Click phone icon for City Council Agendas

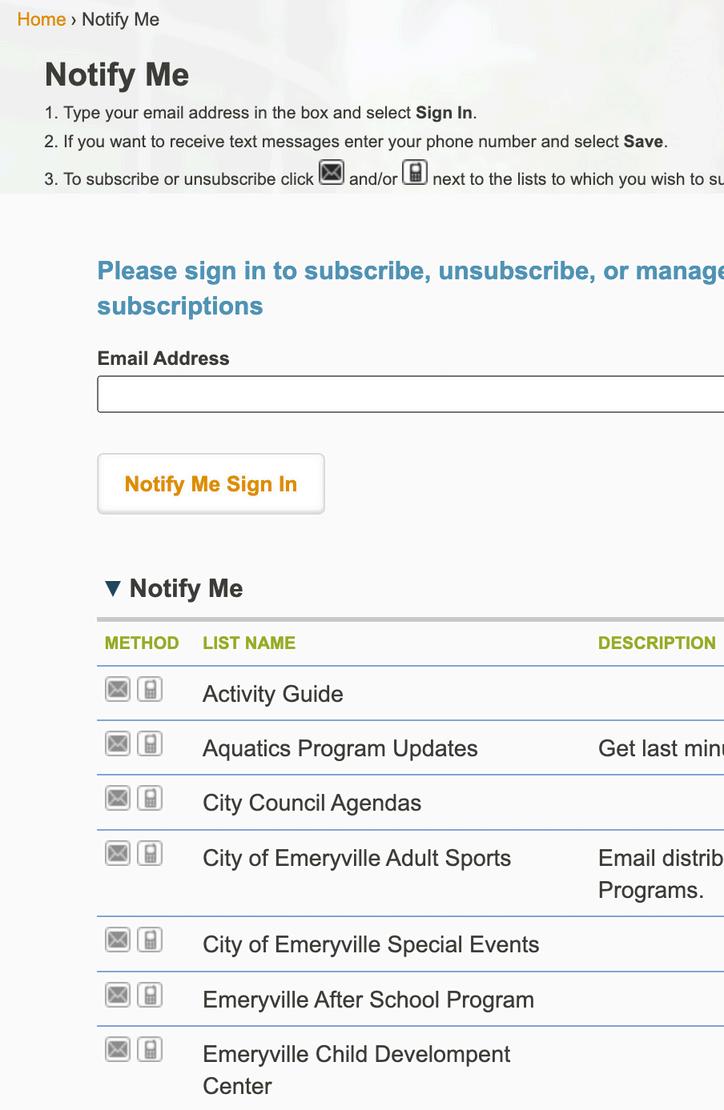[150, 798]
